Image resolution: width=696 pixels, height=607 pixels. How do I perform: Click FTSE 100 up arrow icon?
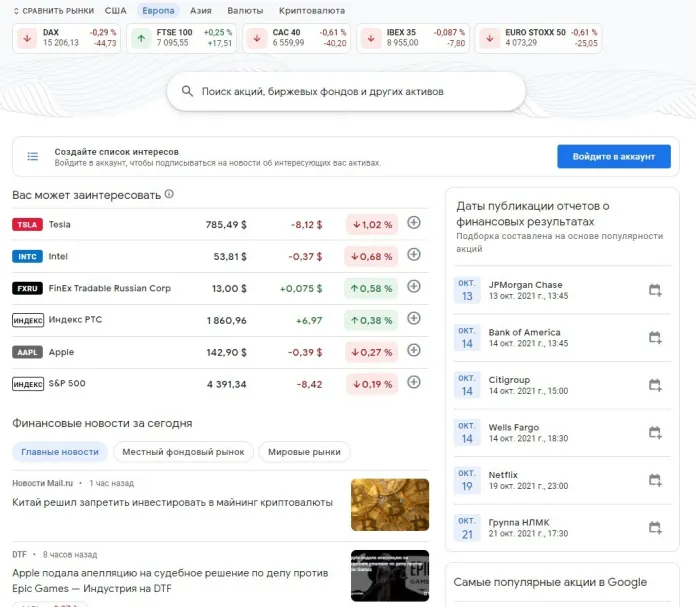tap(141, 39)
